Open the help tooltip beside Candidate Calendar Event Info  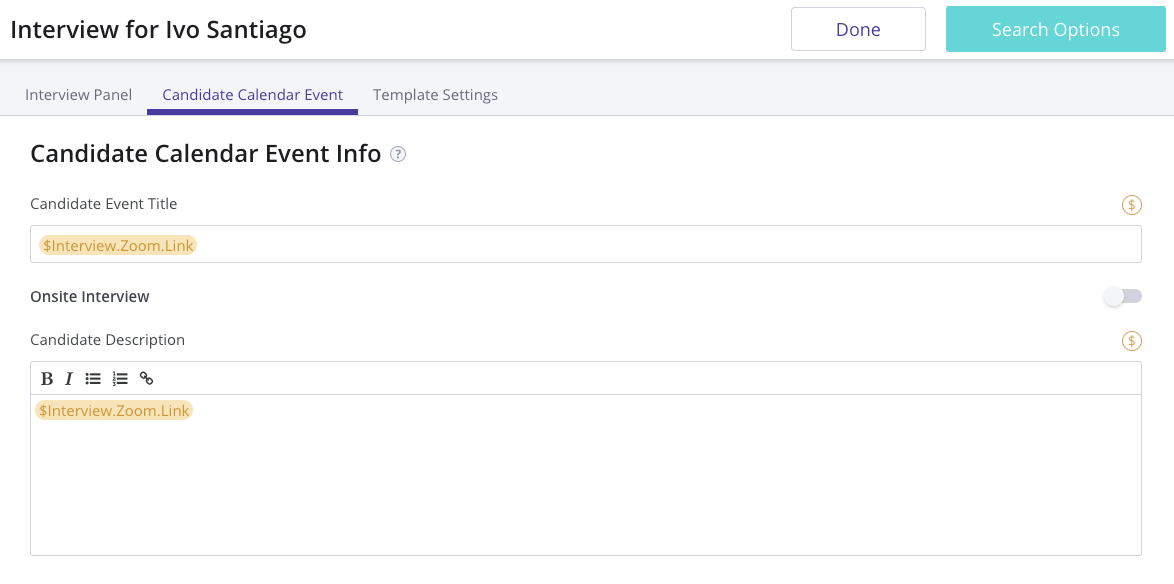click(398, 154)
